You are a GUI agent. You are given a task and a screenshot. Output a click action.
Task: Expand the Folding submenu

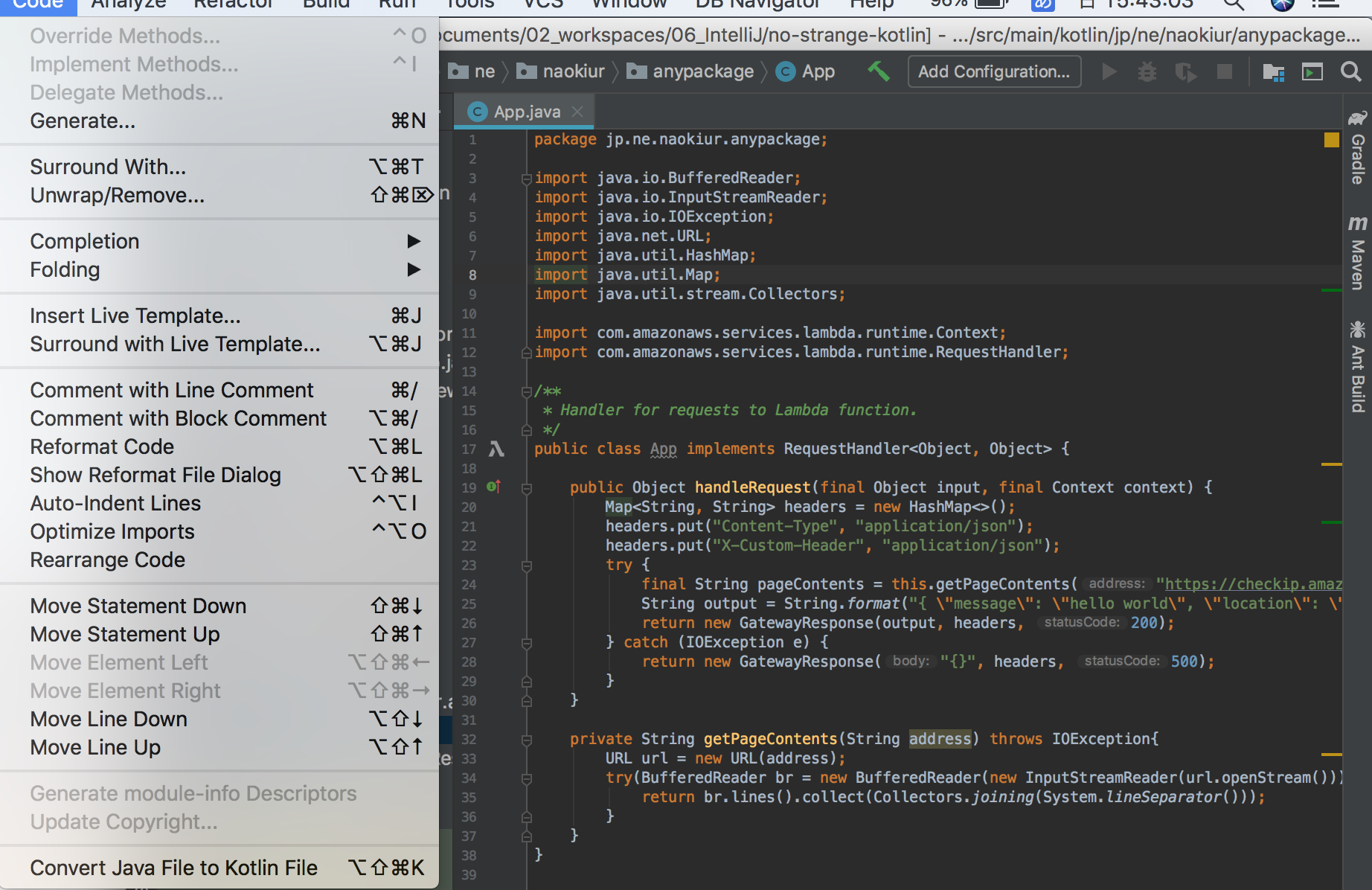coord(219,269)
